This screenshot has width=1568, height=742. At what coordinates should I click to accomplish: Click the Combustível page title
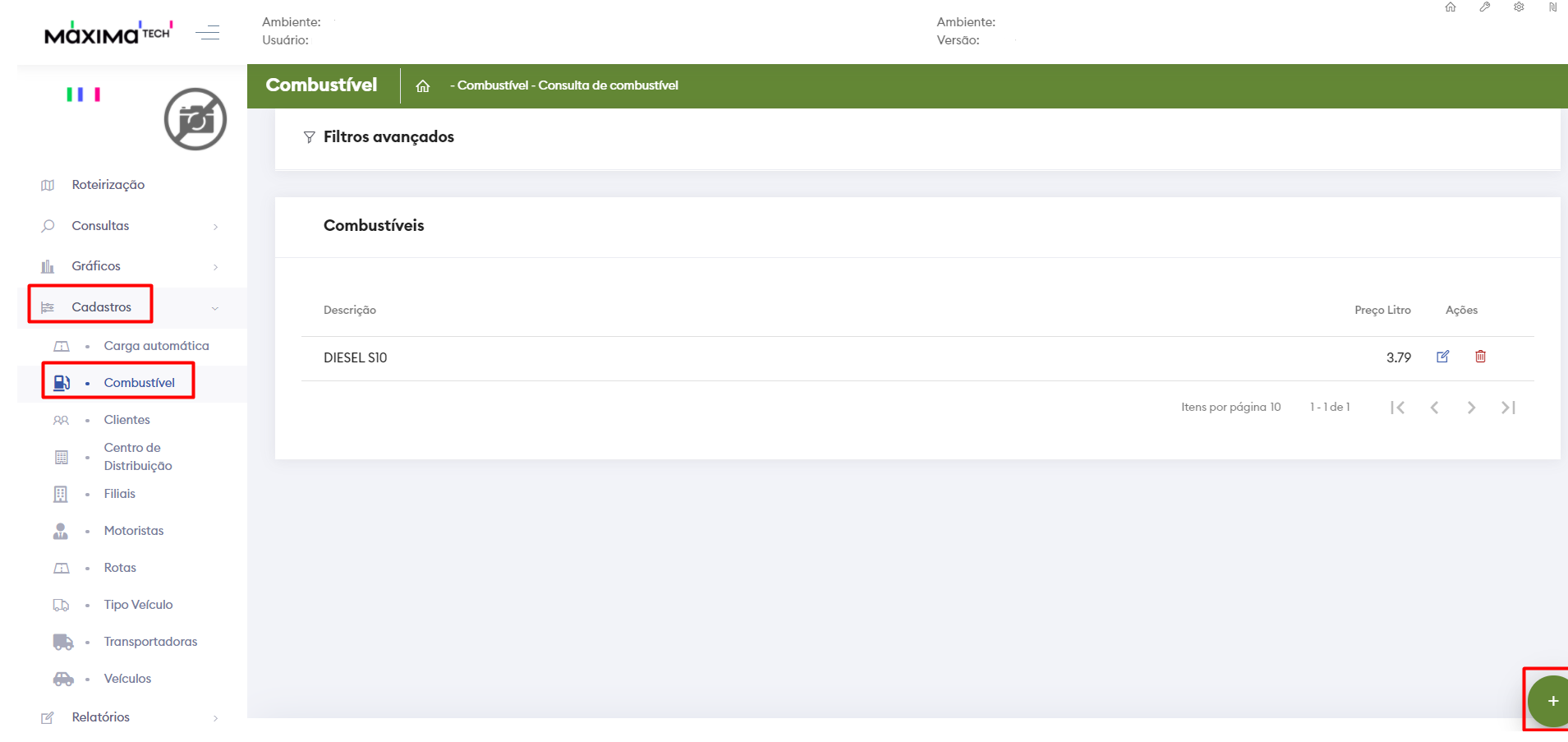click(x=321, y=85)
